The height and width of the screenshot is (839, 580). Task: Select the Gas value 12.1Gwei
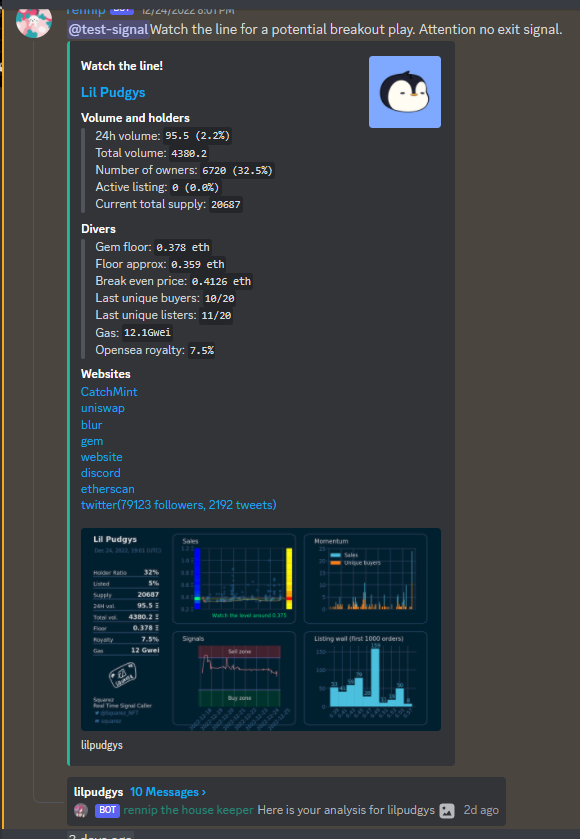(x=147, y=333)
